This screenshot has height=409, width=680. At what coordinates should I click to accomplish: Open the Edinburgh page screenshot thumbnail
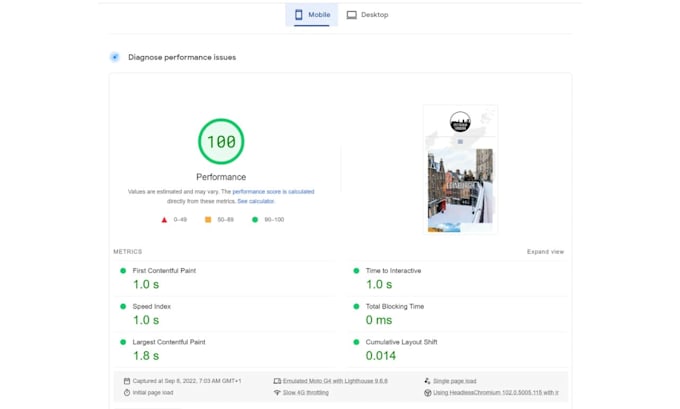pos(460,170)
